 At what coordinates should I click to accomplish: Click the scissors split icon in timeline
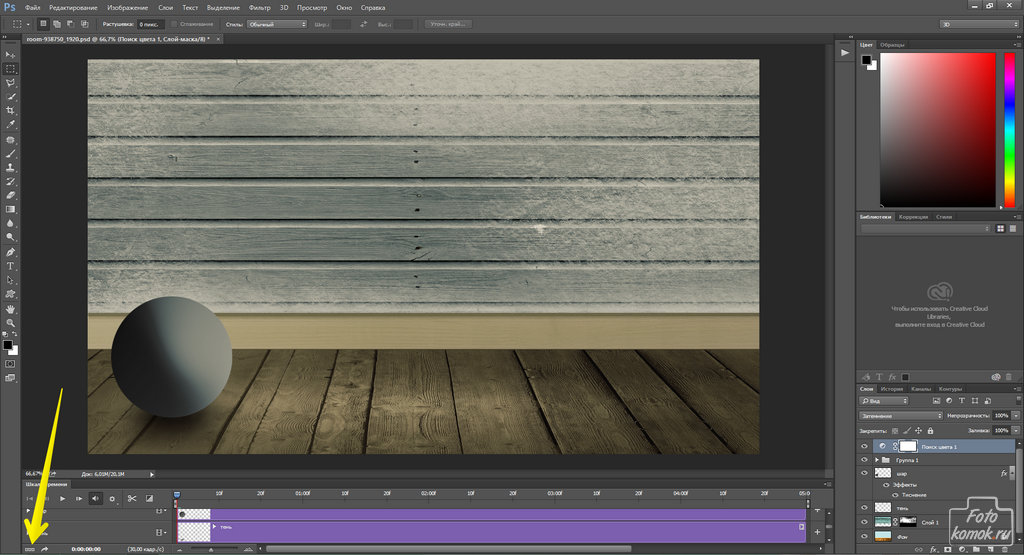click(132, 498)
